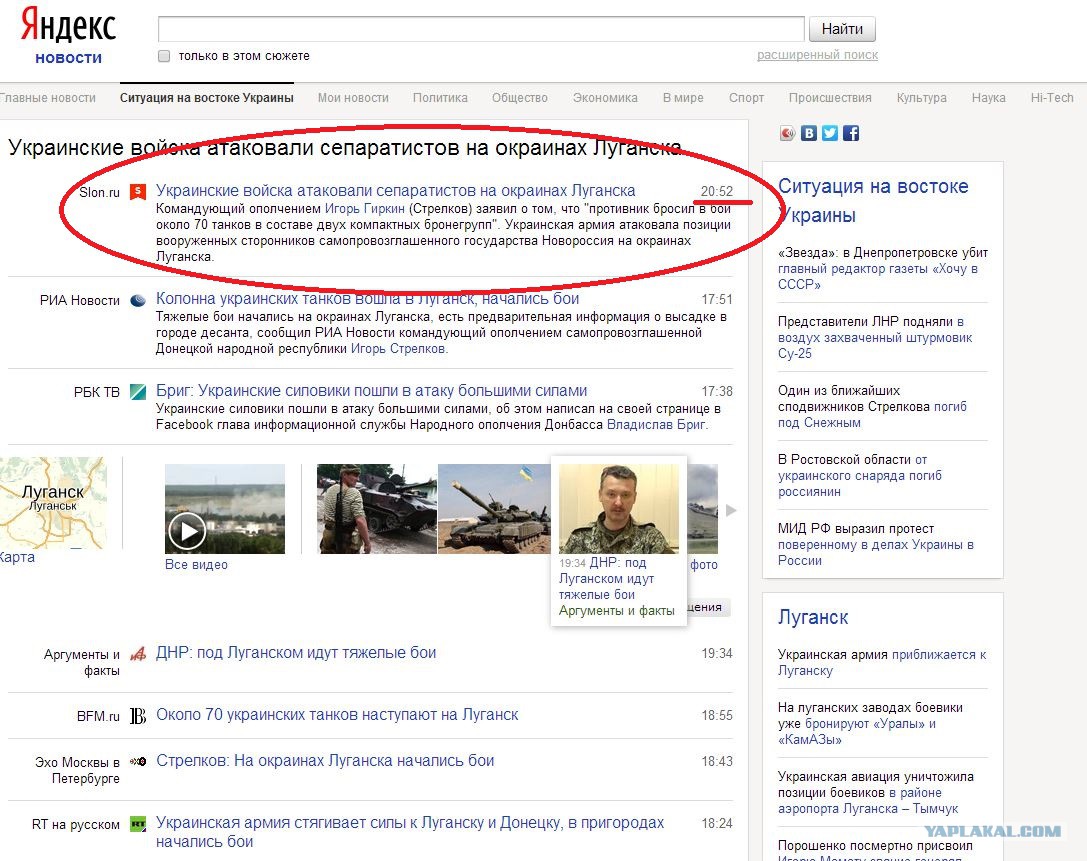Open the МИД РФ выразил протест story
Viewport: 1087px width, 861px height.
pyautogui.click(x=876, y=545)
